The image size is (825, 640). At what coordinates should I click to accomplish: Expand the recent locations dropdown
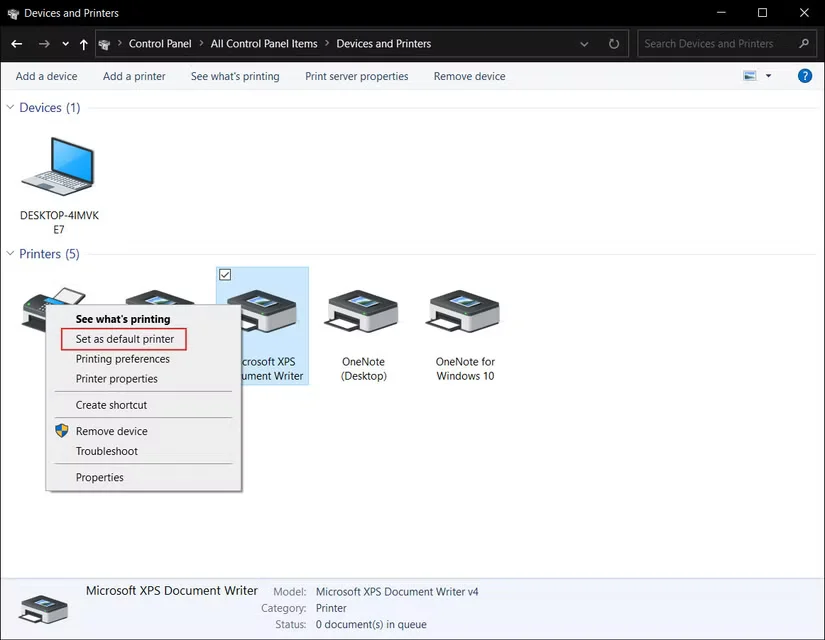[x=65, y=44]
